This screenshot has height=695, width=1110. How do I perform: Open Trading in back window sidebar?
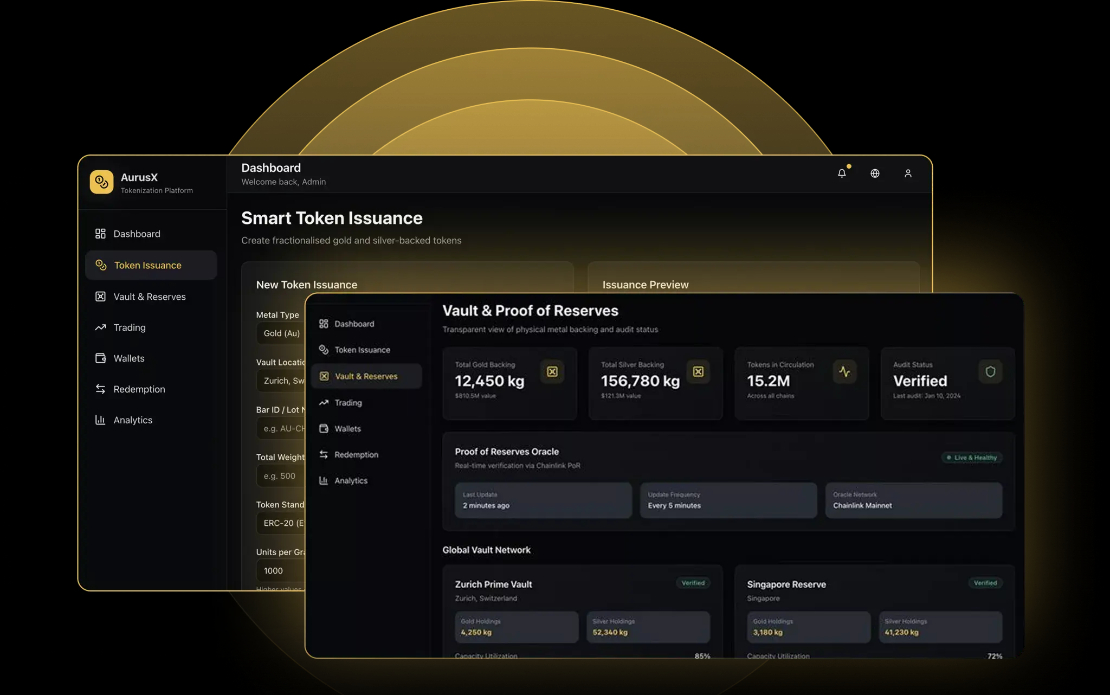click(x=151, y=328)
